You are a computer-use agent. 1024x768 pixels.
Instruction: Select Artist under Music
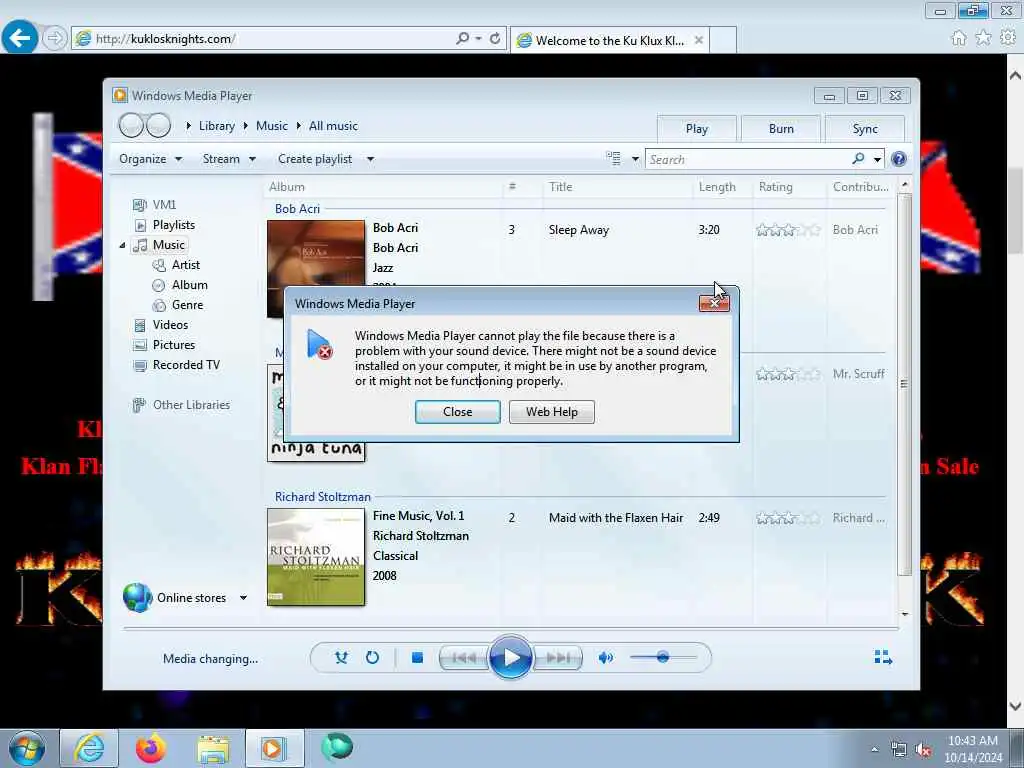coord(176,264)
